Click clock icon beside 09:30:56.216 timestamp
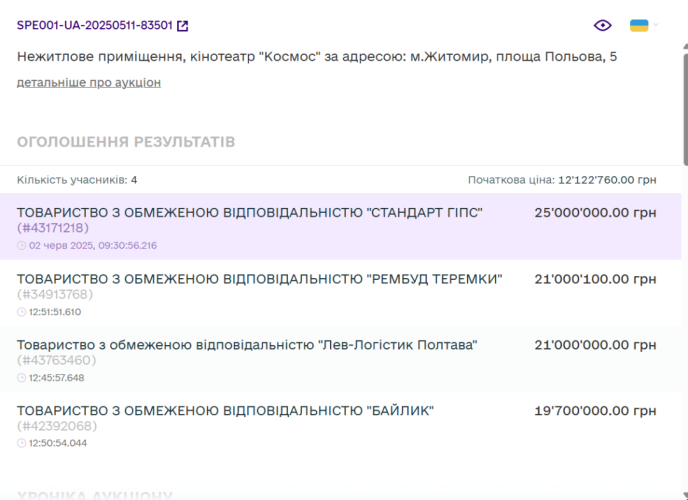The width and height of the screenshot is (688, 500). click(22, 246)
